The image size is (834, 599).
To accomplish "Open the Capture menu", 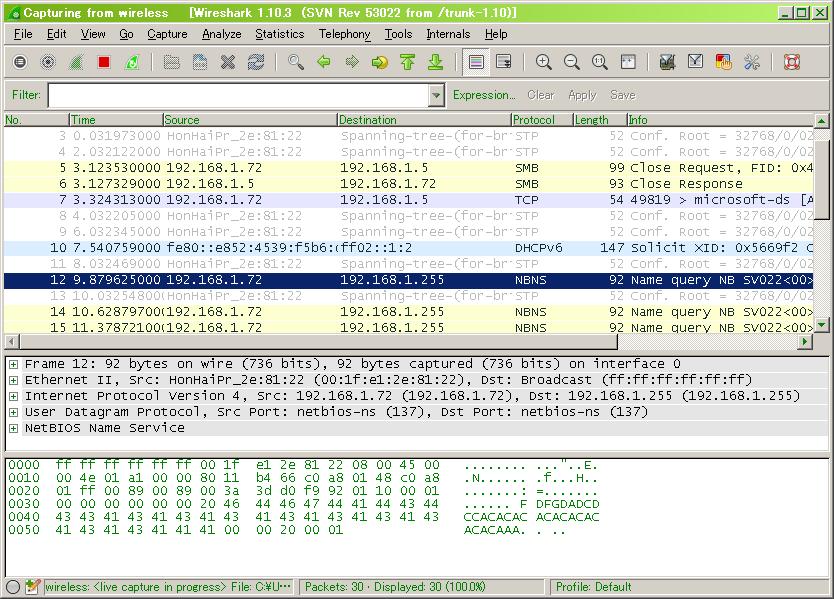I will click(x=167, y=34).
